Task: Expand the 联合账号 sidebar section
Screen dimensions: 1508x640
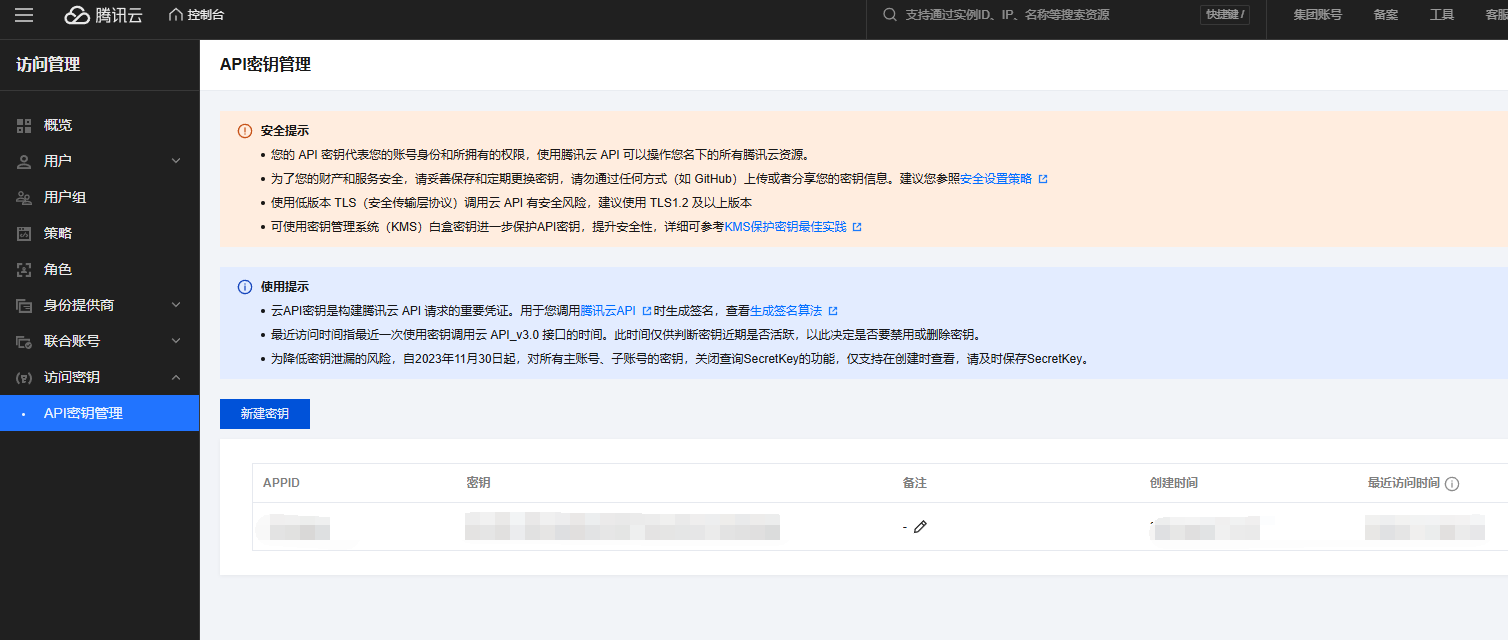Action: point(176,340)
